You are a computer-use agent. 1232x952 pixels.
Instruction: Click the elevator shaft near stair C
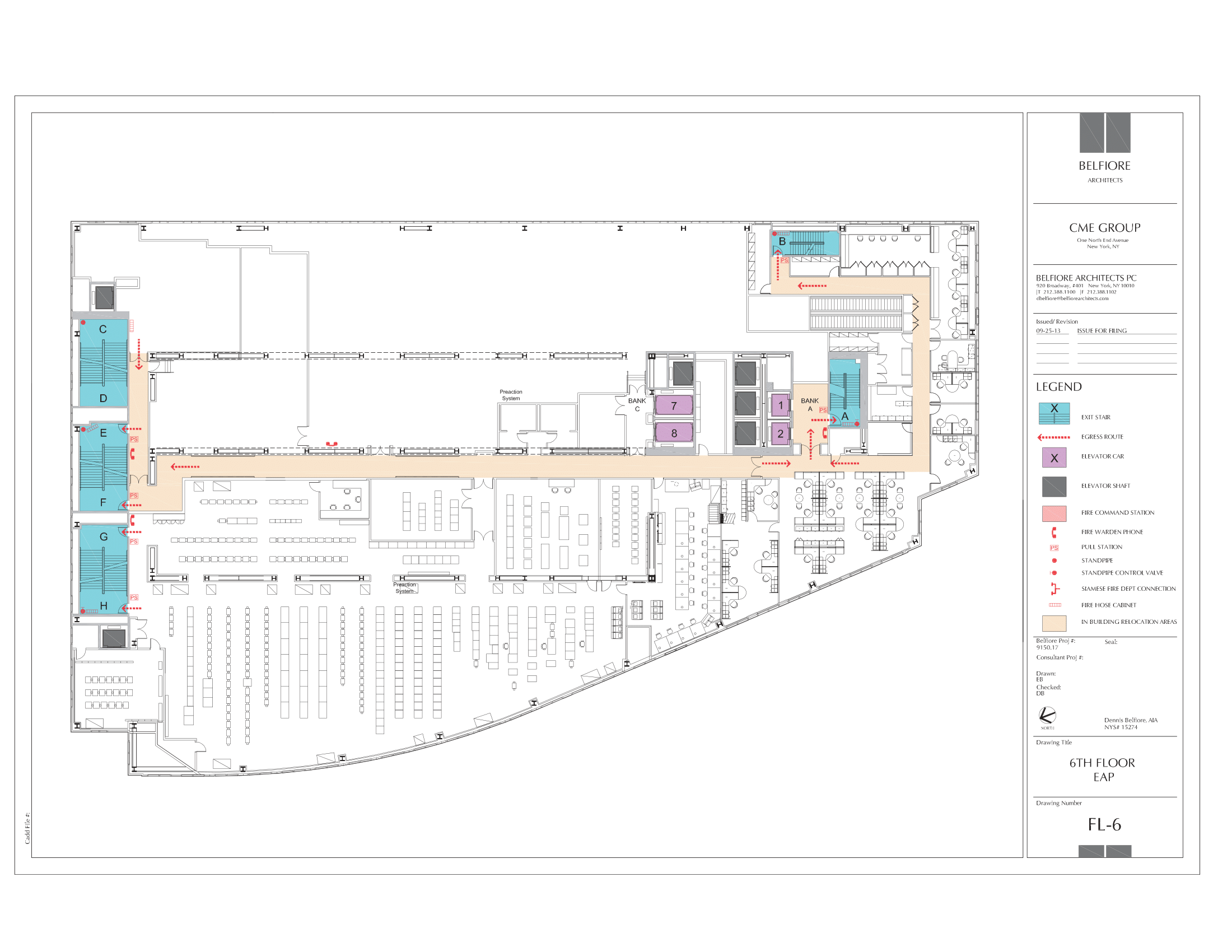click(x=104, y=297)
